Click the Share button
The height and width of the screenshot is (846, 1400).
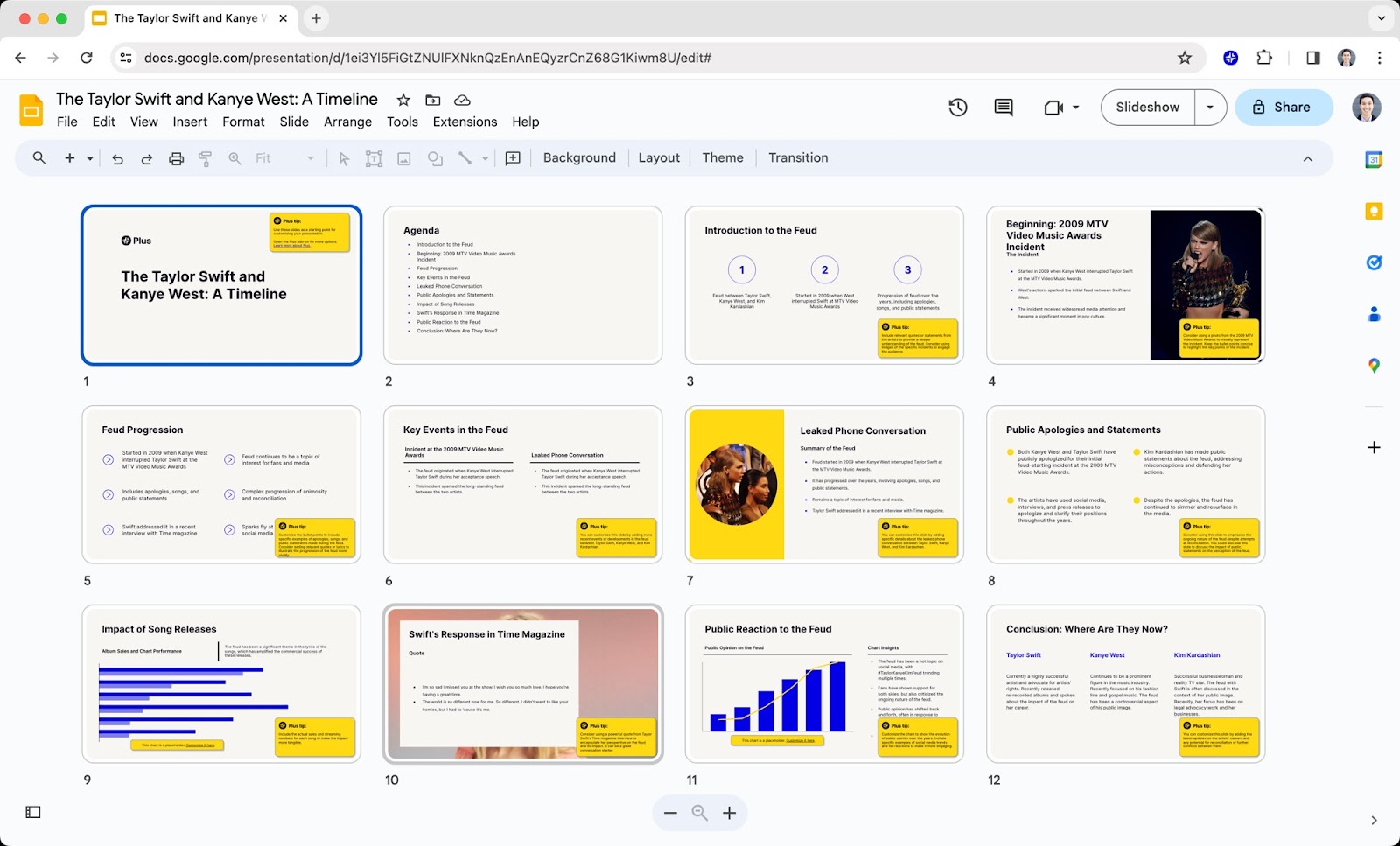[x=1284, y=108]
